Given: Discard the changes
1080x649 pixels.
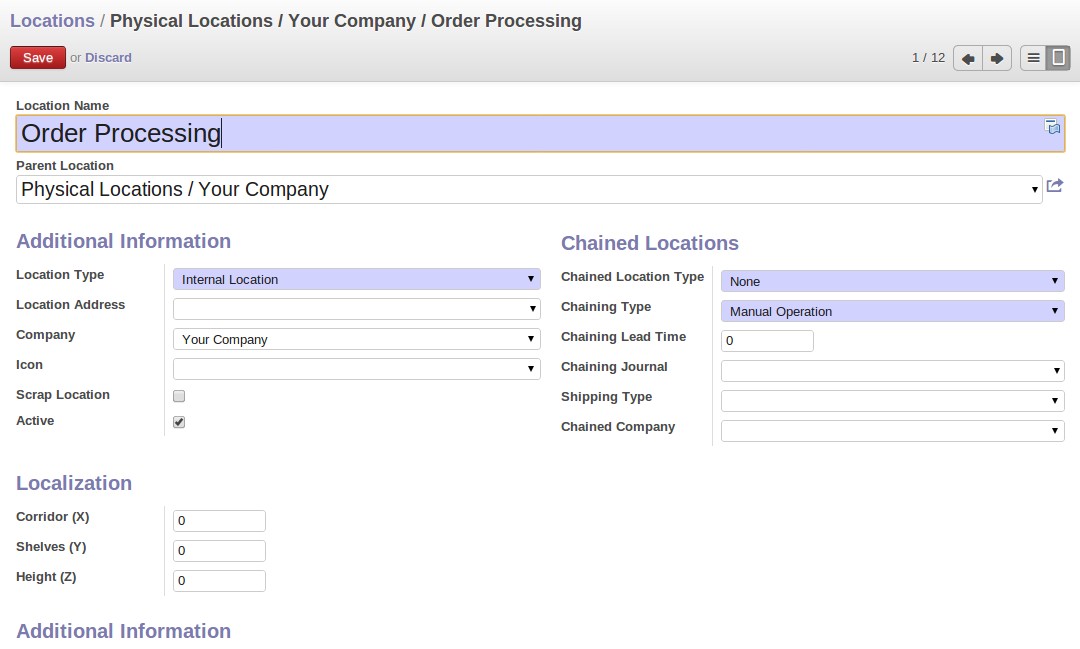Looking at the screenshot, I should tap(108, 58).
